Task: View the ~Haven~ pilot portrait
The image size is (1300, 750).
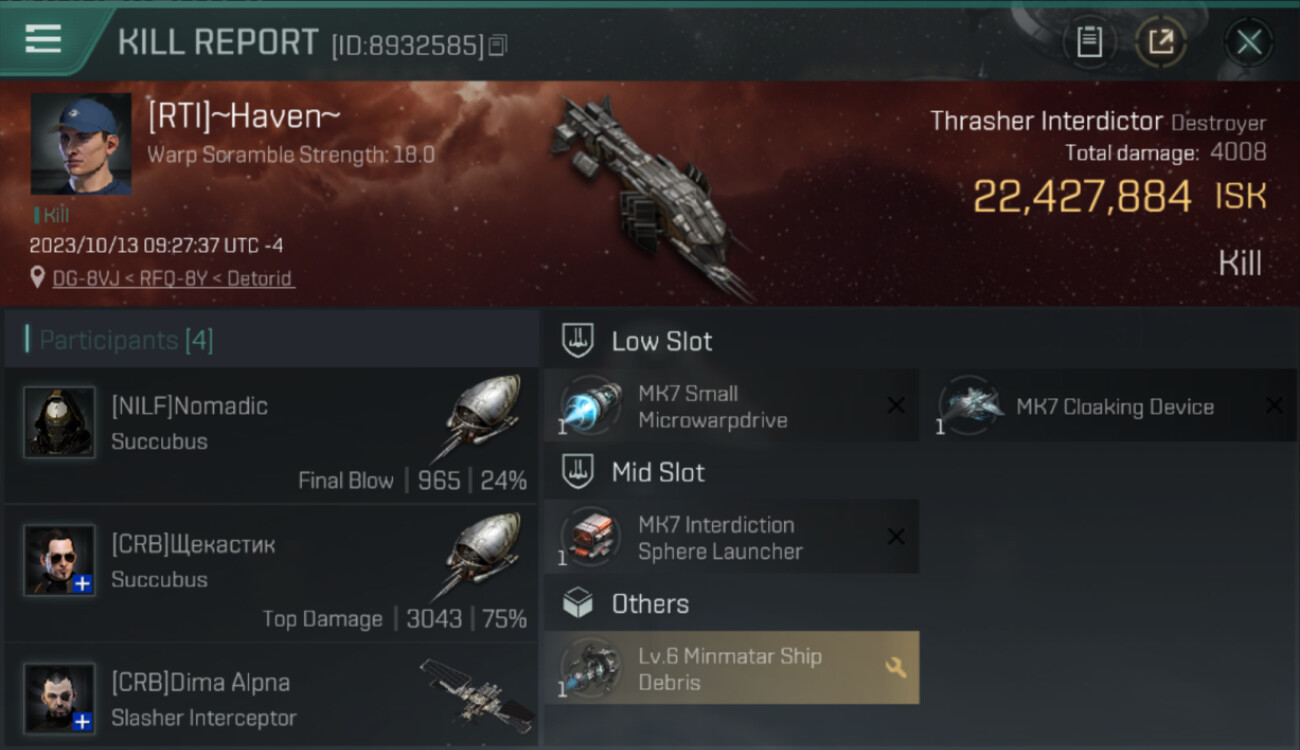Action: tap(81, 144)
